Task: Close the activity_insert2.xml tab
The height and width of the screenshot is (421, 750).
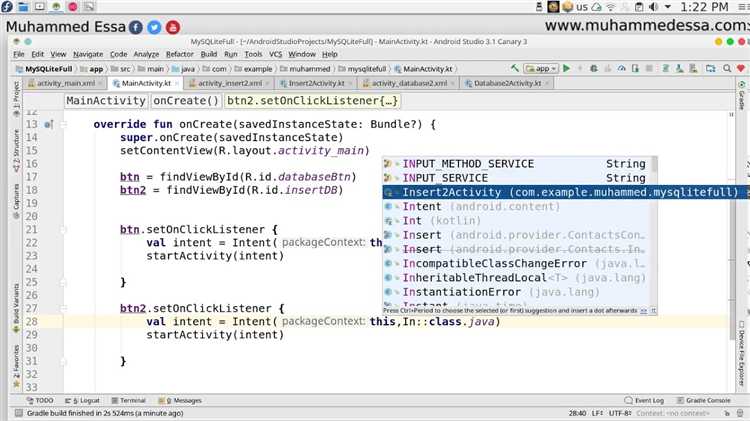Action: click(268, 83)
